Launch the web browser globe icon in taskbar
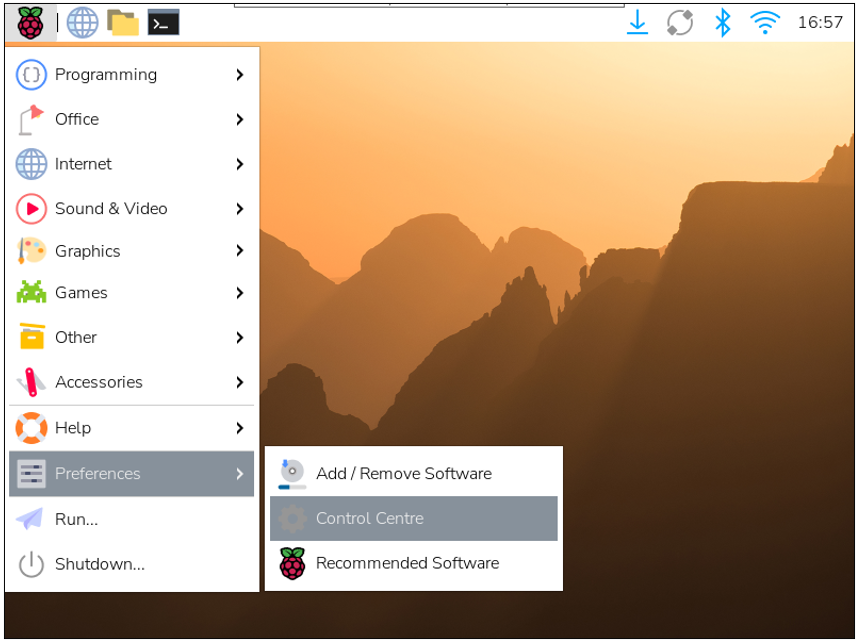Viewport: 858px width, 642px height. coord(82,24)
